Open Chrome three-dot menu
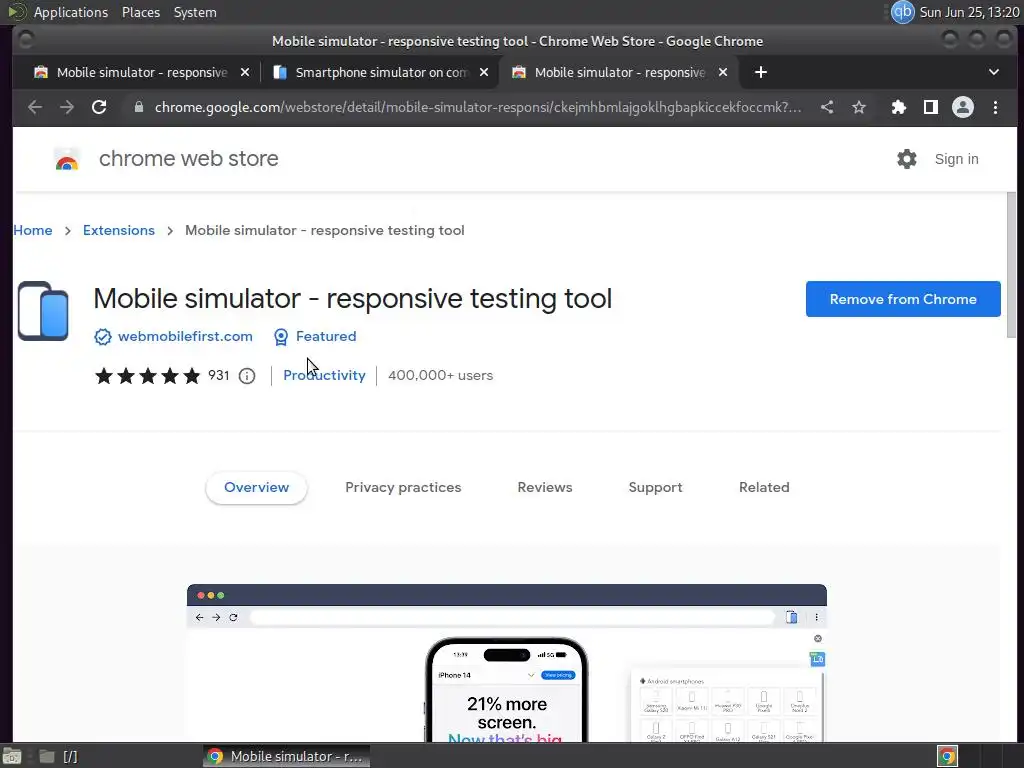 995,107
